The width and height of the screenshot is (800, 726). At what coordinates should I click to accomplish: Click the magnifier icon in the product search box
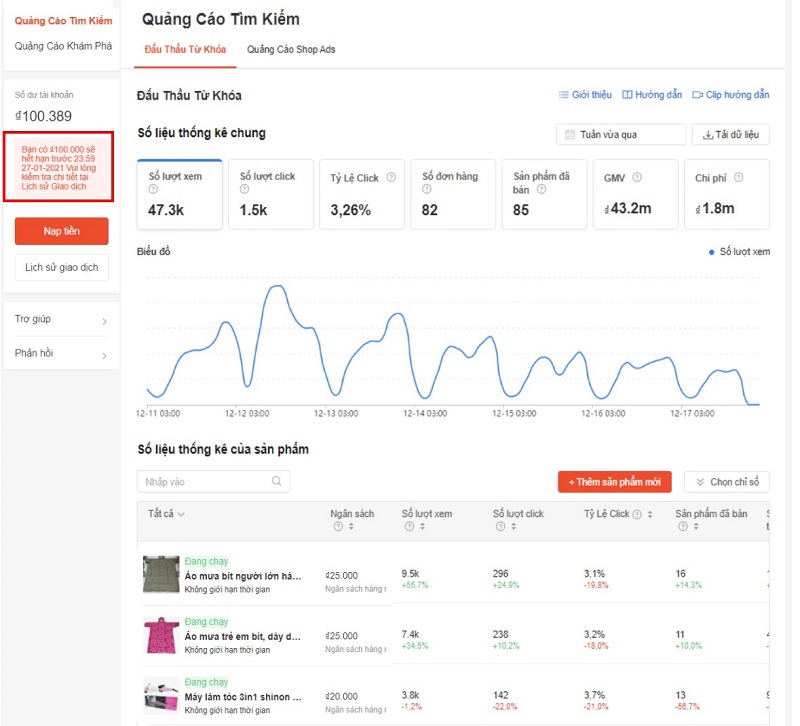[278, 481]
